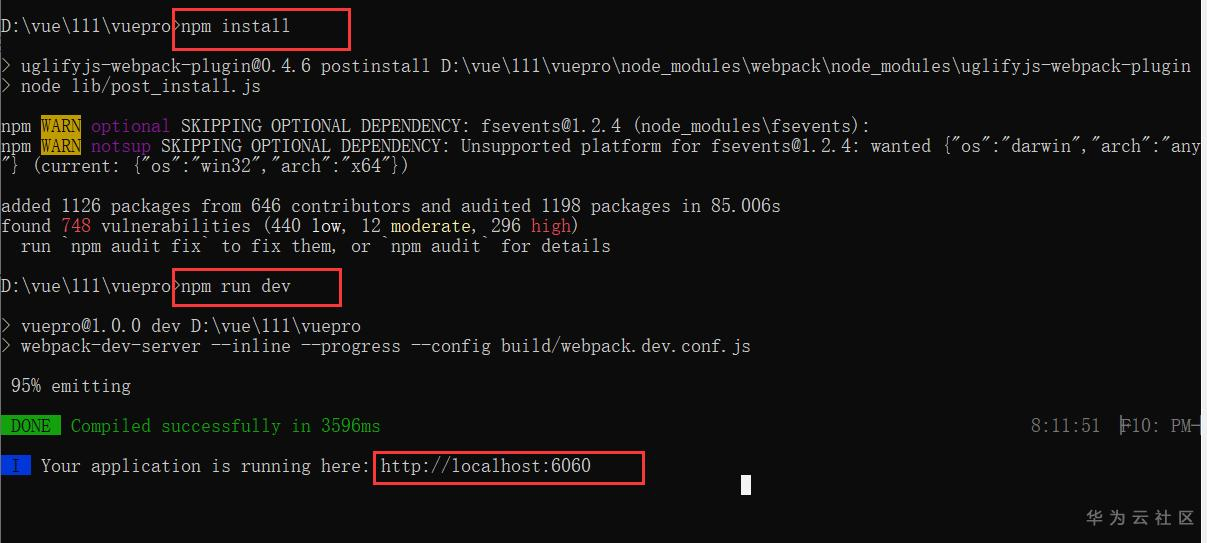This screenshot has width=1207, height=543.
Task: Click the 8:11:51 timestamp
Action: pos(1066,426)
